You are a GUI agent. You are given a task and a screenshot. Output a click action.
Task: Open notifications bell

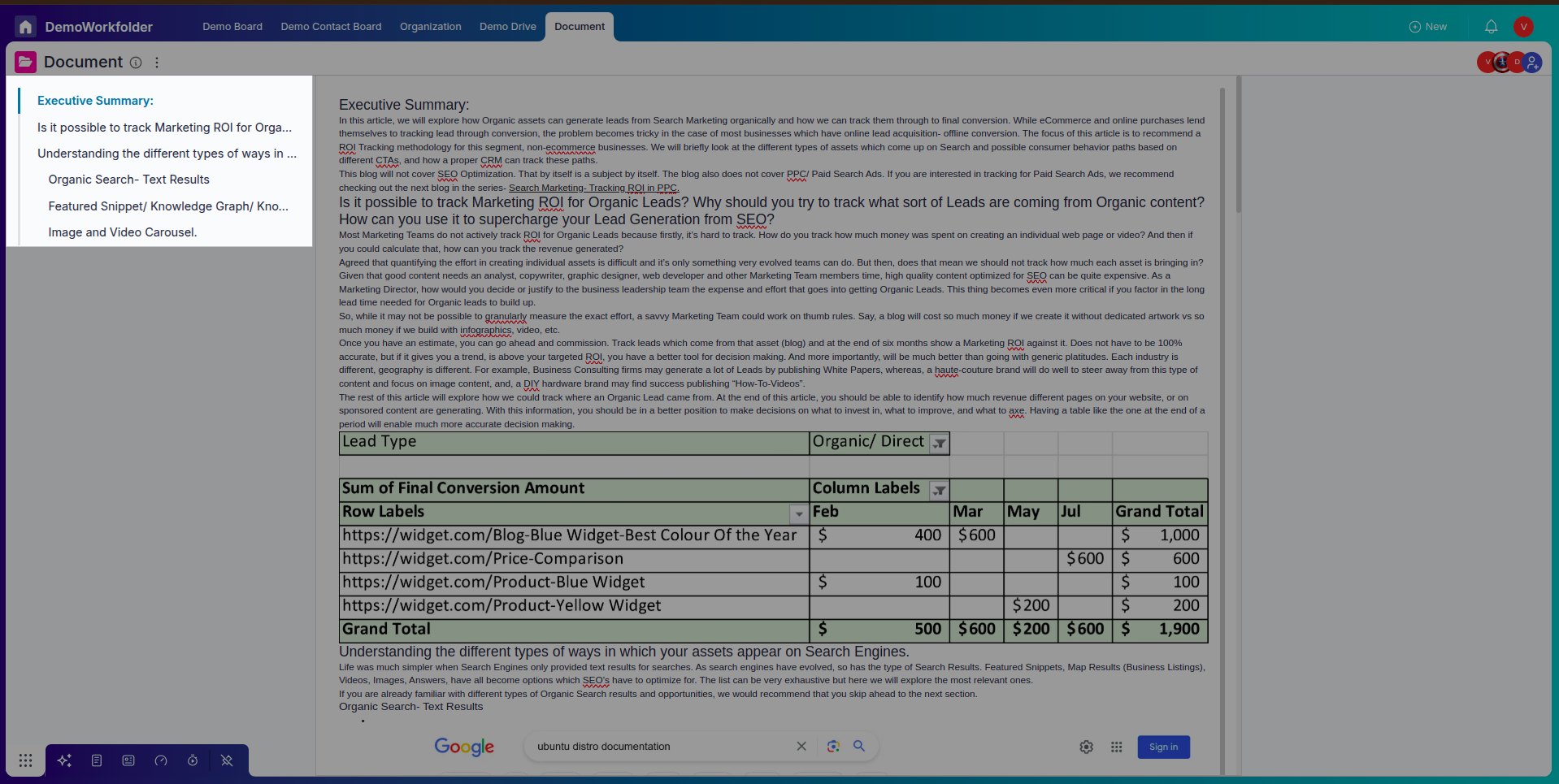tap(1491, 27)
